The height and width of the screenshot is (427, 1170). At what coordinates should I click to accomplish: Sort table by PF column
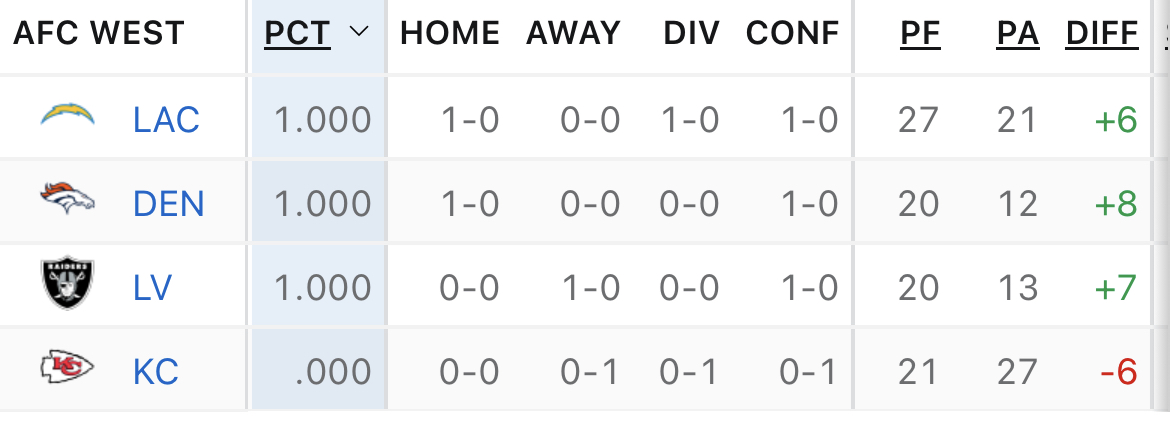point(920,34)
